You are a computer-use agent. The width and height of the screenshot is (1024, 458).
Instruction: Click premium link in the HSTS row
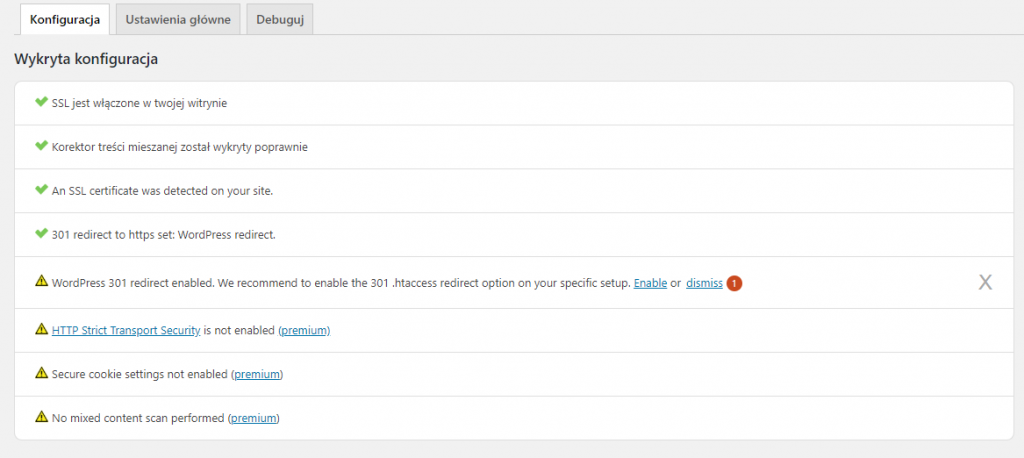pyautogui.click(x=304, y=330)
